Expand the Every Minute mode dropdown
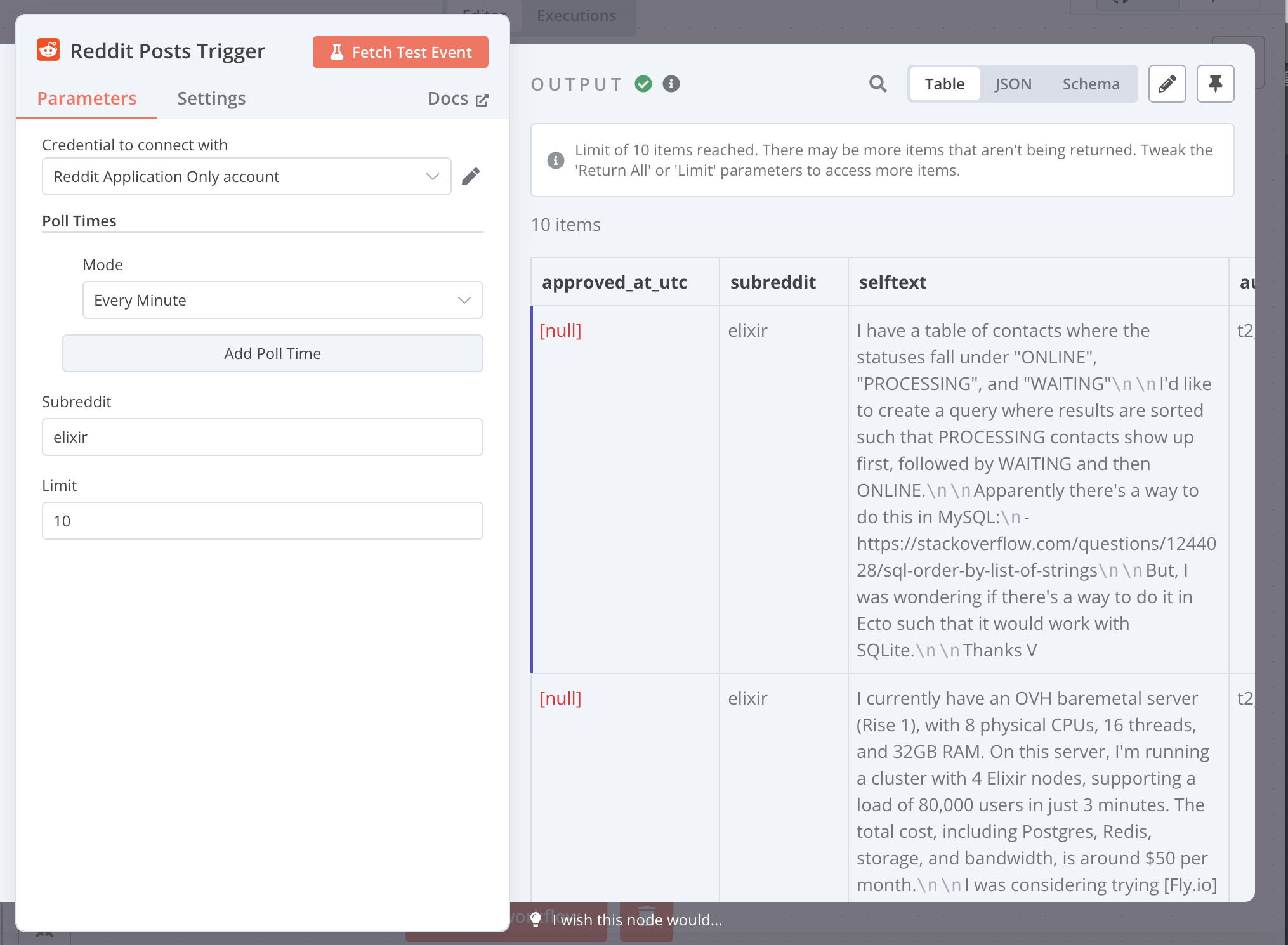The width and height of the screenshot is (1288, 945). tap(282, 300)
